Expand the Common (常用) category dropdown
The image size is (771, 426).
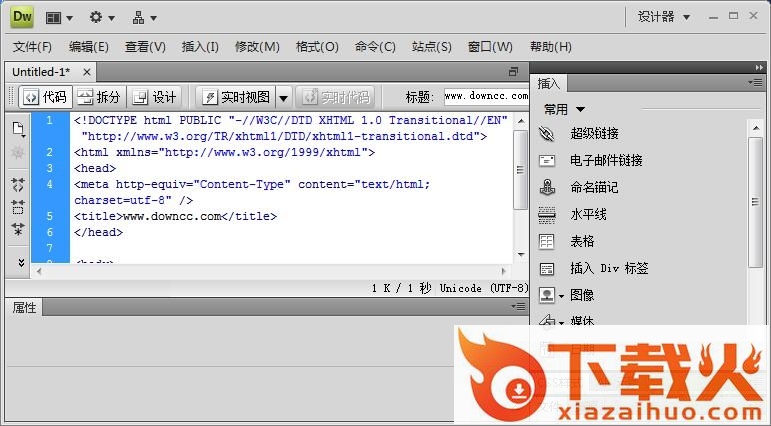point(565,109)
